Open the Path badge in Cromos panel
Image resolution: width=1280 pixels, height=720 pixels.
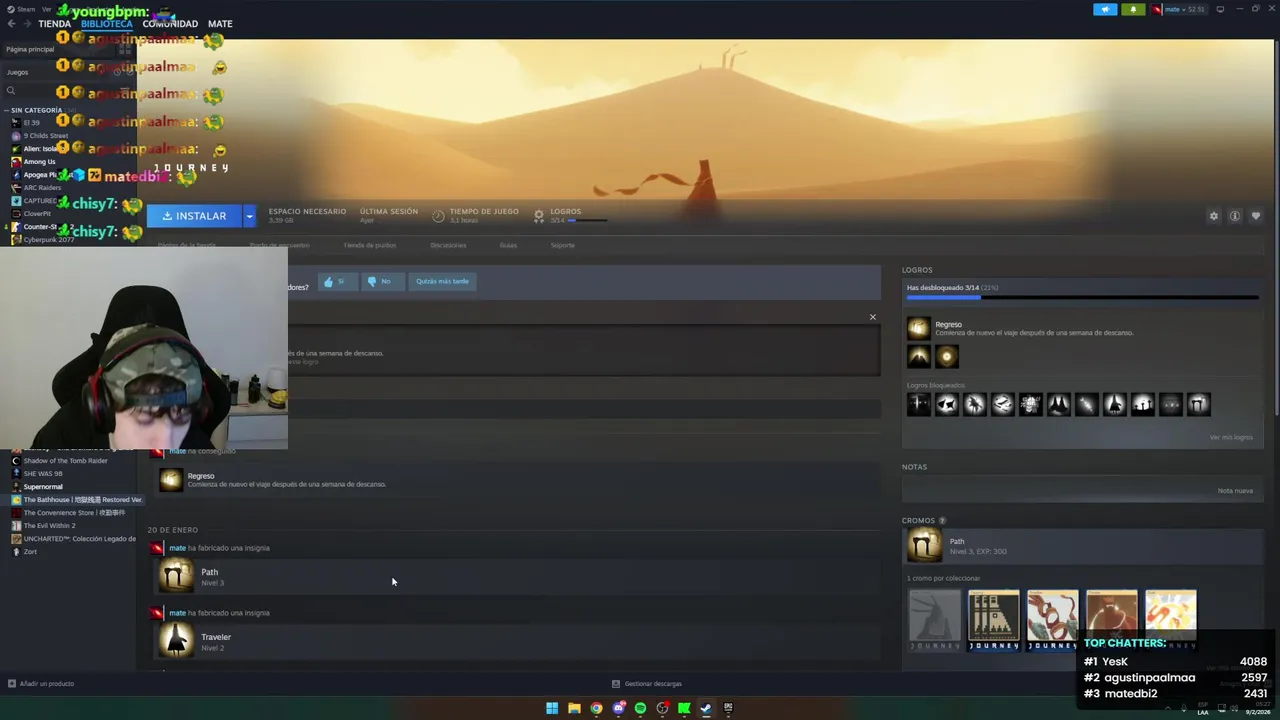[924, 546]
